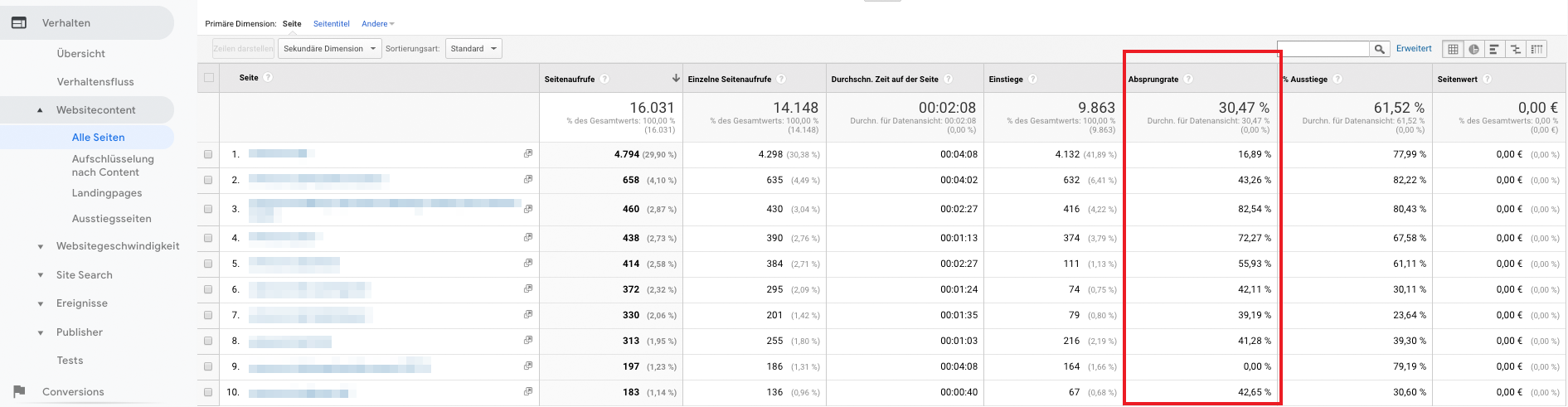Select Alle Seiten in the sidebar
1568x407 pixels.
pos(99,138)
